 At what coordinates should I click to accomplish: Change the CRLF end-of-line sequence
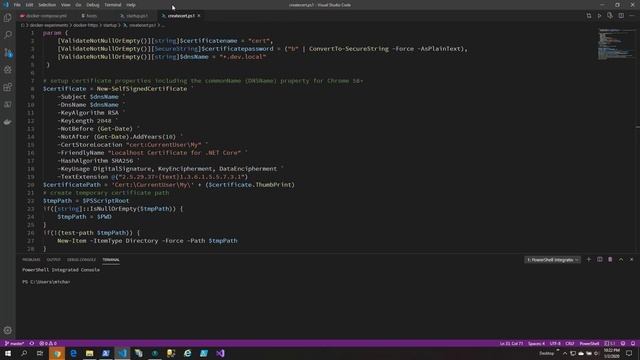[x=570, y=344]
